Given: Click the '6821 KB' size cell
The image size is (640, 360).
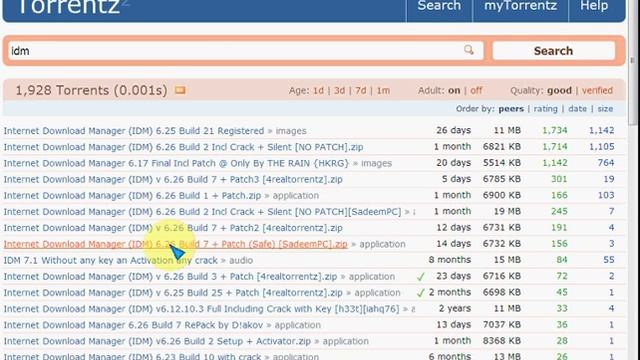Looking at the screenshot, I should 502,147.
